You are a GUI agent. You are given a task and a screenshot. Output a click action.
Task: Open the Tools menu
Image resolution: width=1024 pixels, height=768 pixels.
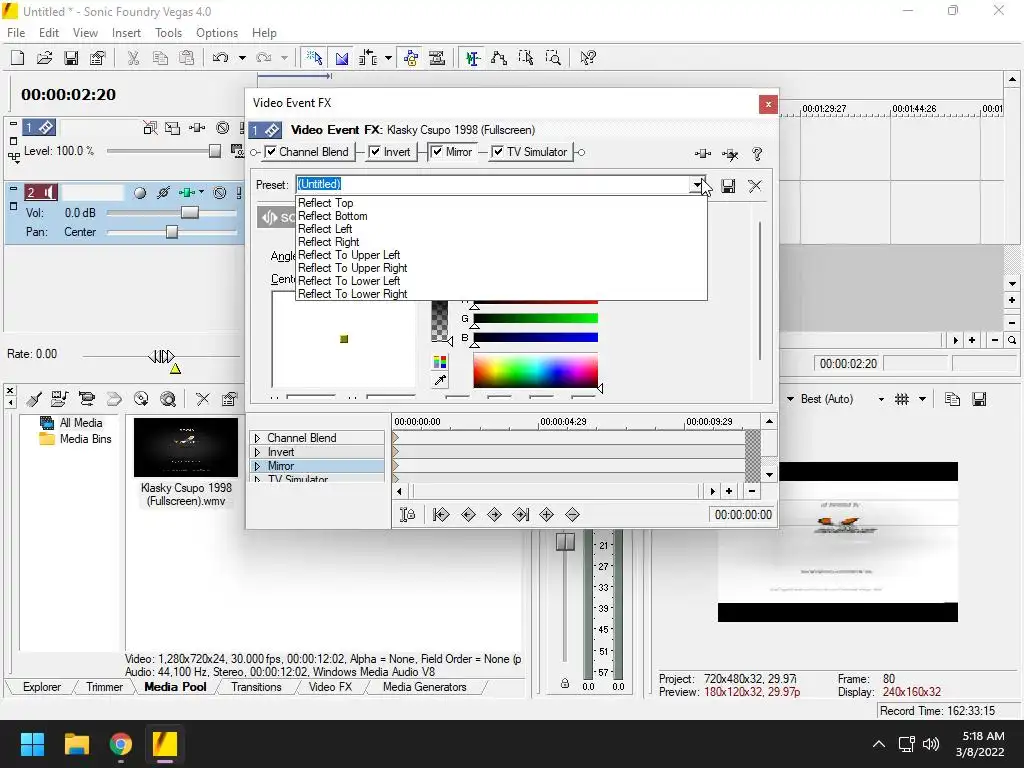168,33
